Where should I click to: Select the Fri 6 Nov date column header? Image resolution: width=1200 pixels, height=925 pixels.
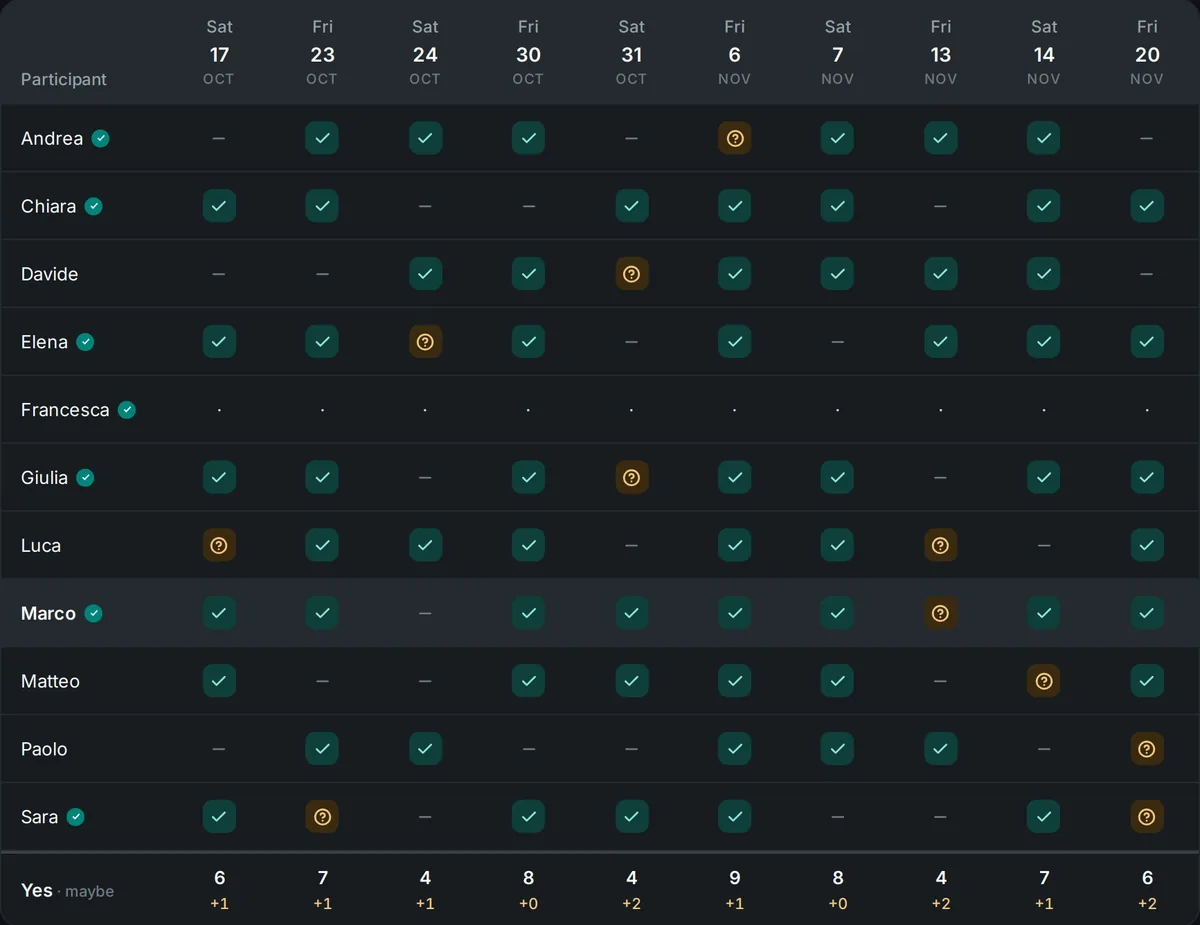[734, 52]
